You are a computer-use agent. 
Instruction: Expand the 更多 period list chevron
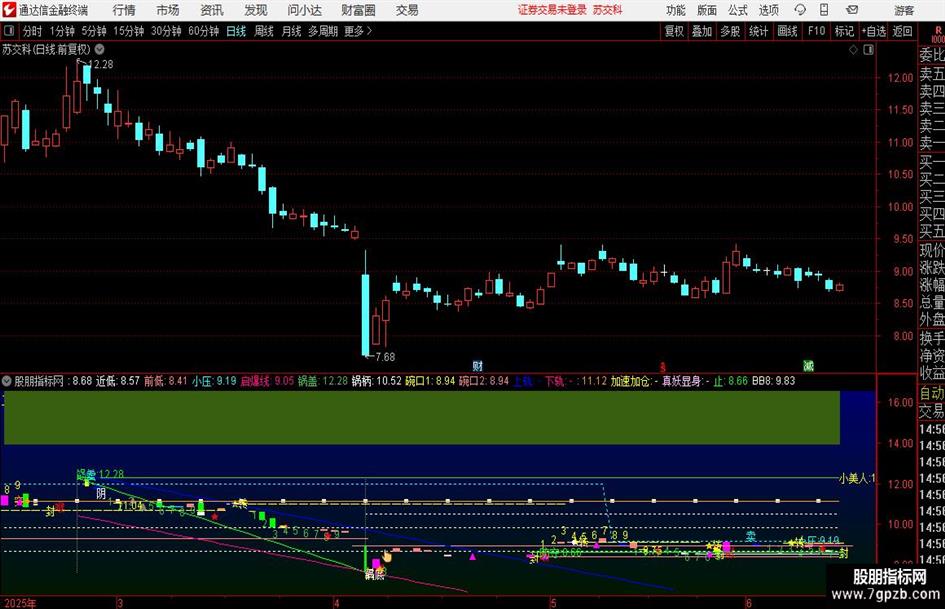click(x=369, y=31)
